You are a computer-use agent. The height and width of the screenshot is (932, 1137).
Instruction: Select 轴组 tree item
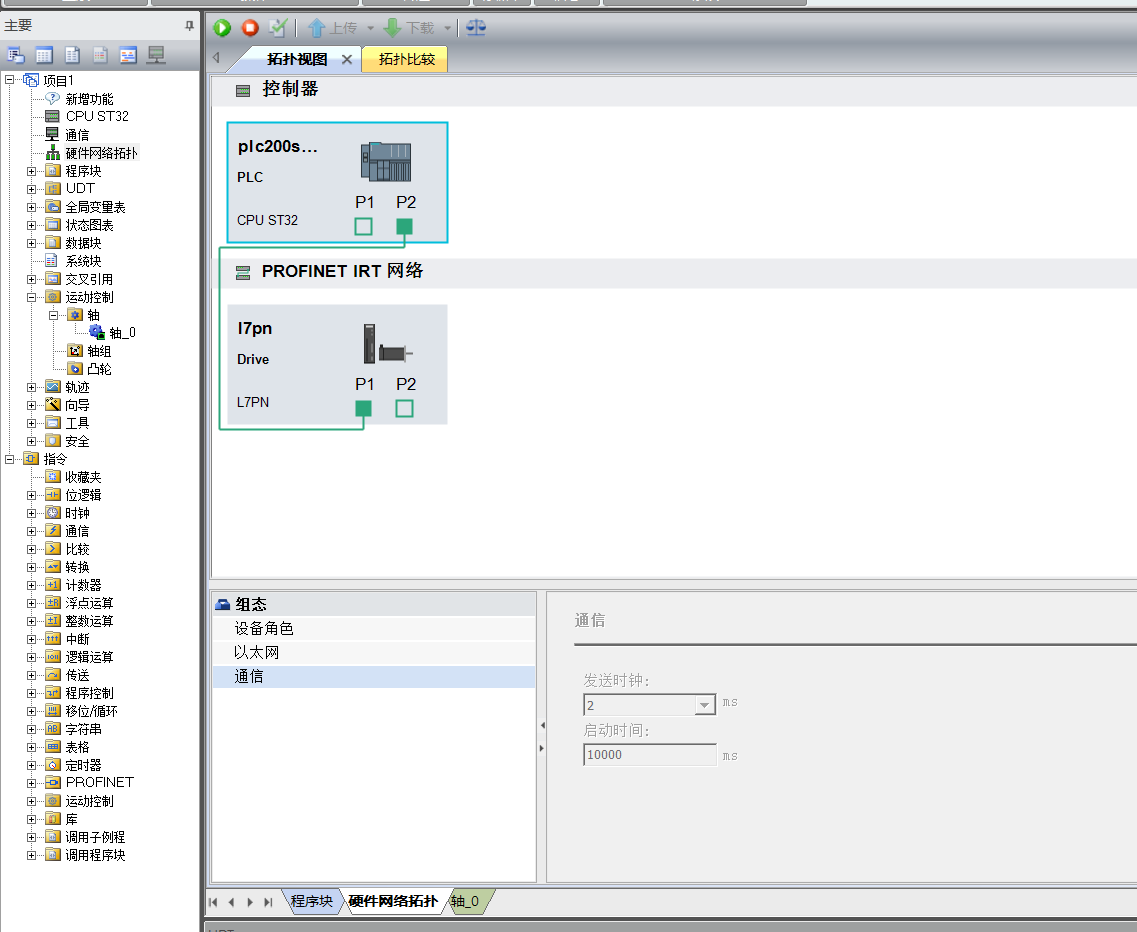[x=99, y=351]
